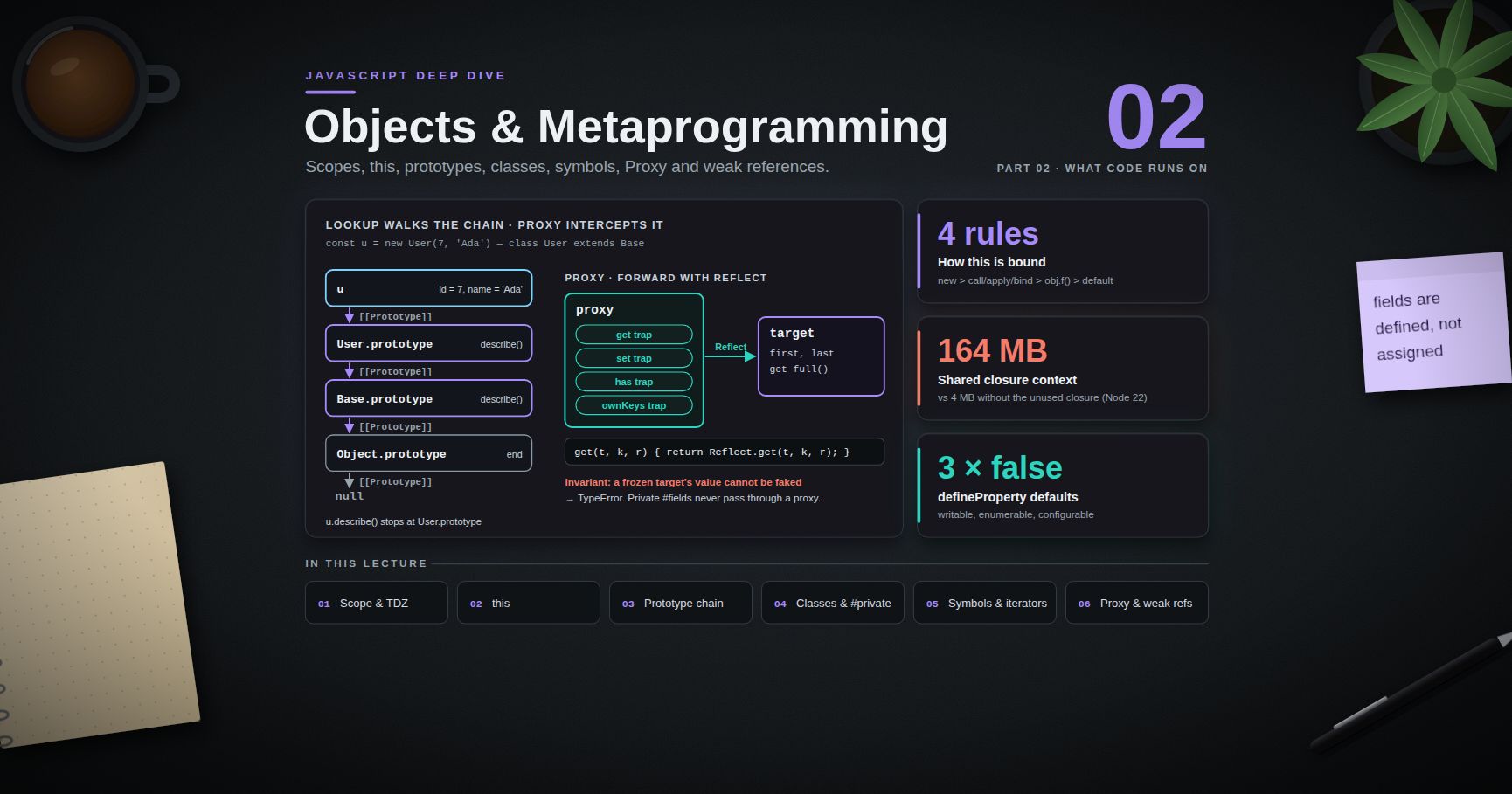The height and width of the screenshot is (794, 1512).
Task: Click the JAVASCRIPT DEEP DIVE heading
Action: 406,76
